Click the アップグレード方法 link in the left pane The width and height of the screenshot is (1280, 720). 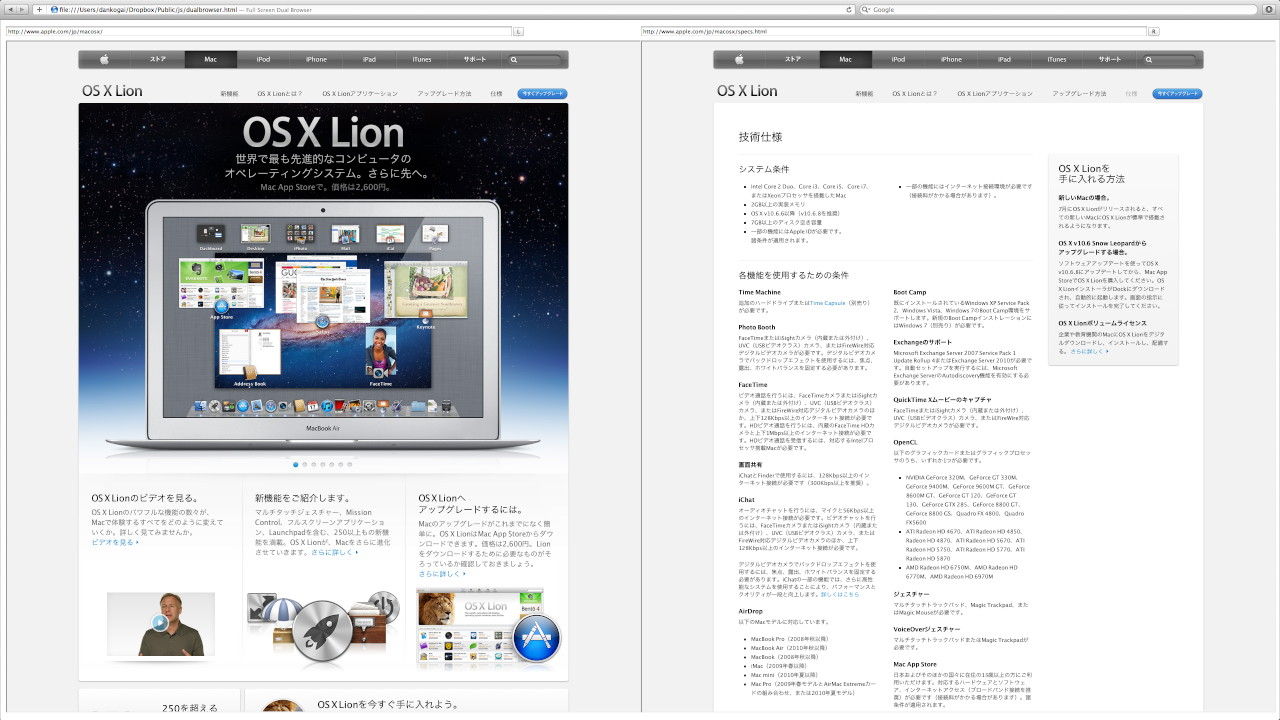444,93
